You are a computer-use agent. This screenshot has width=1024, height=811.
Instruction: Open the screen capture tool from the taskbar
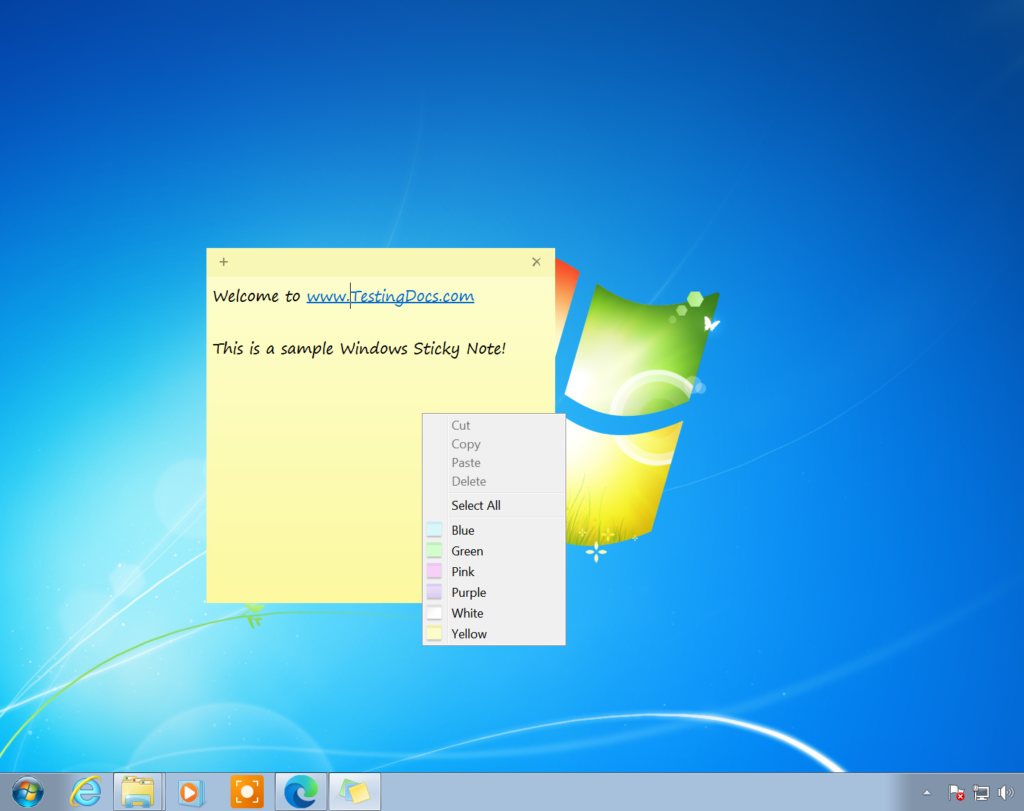pyautogui.click(x=246, y=790)
